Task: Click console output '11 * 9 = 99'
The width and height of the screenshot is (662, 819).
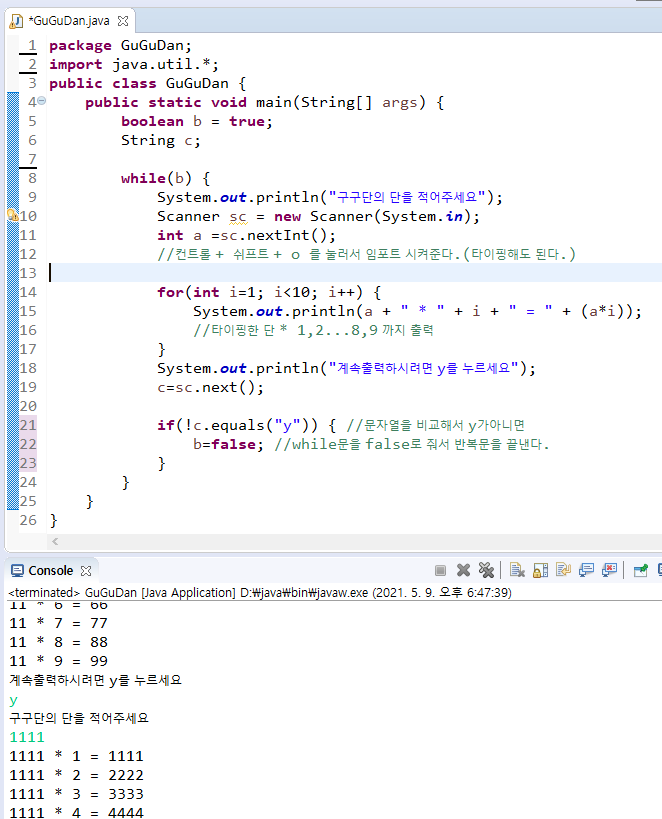Action: [x=59, y=661]
